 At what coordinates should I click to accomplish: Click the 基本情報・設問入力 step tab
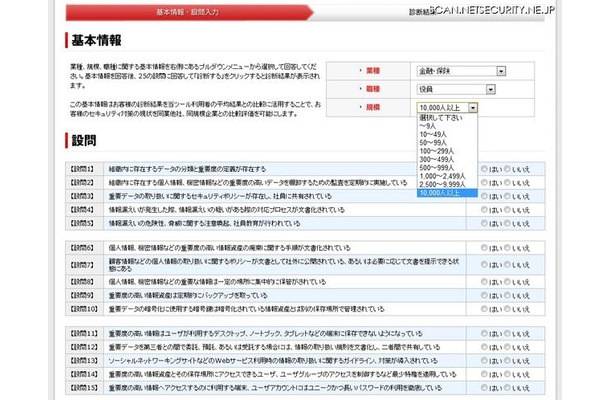click(188, 12)
